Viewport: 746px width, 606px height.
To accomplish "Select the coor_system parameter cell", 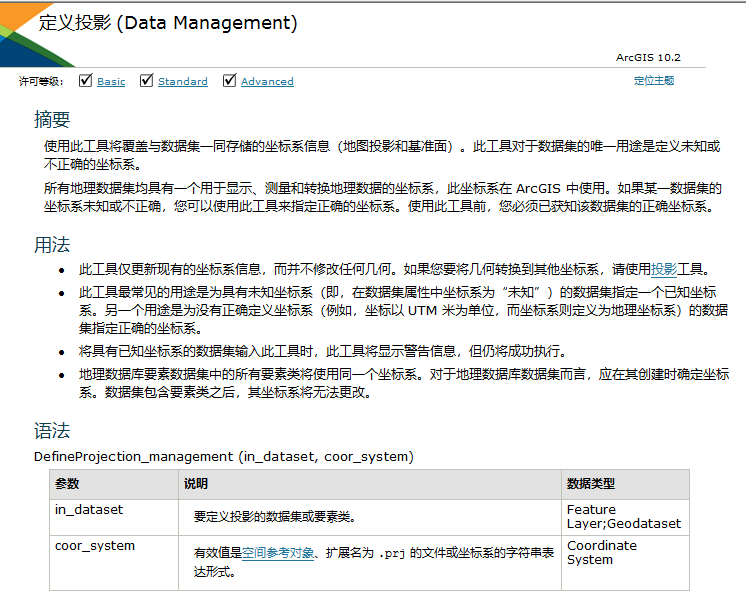I will point(94,546).
